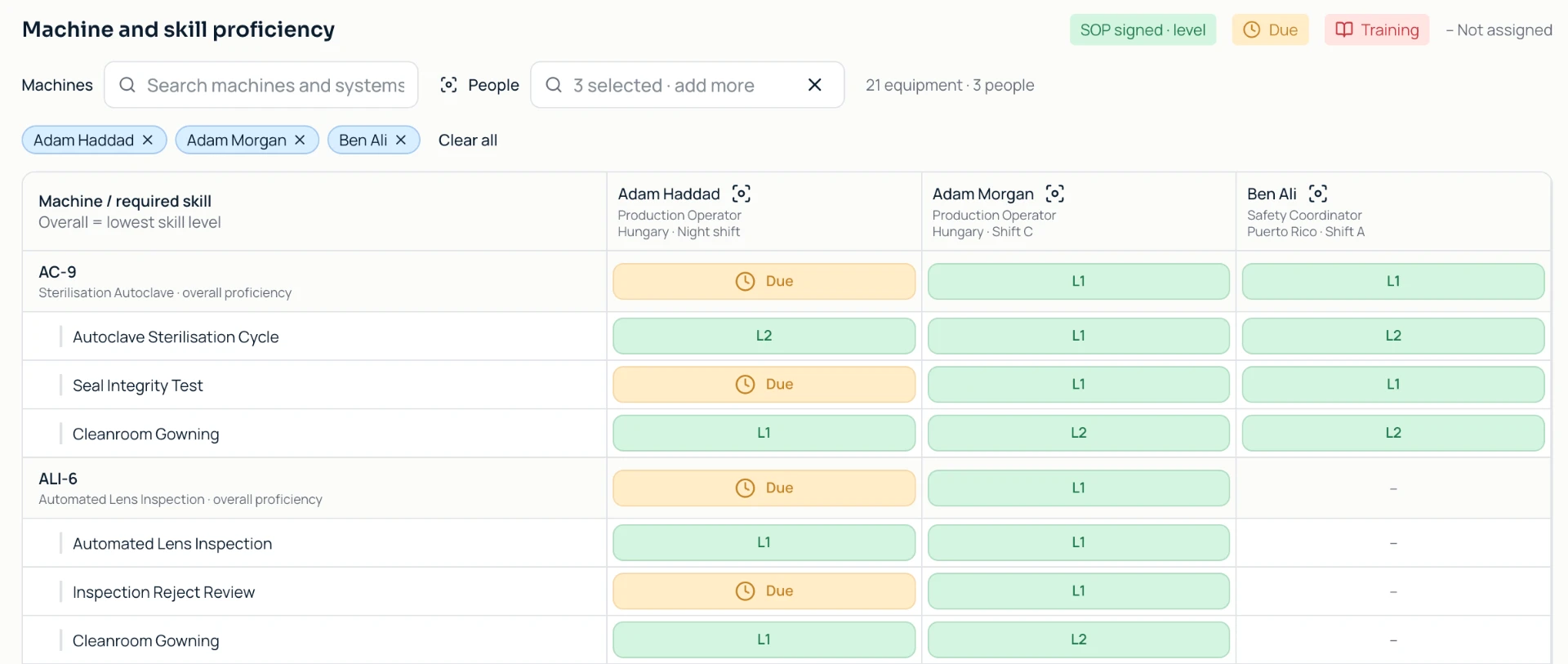Click the Machine and skill proficiency page title

click(178, 29)
